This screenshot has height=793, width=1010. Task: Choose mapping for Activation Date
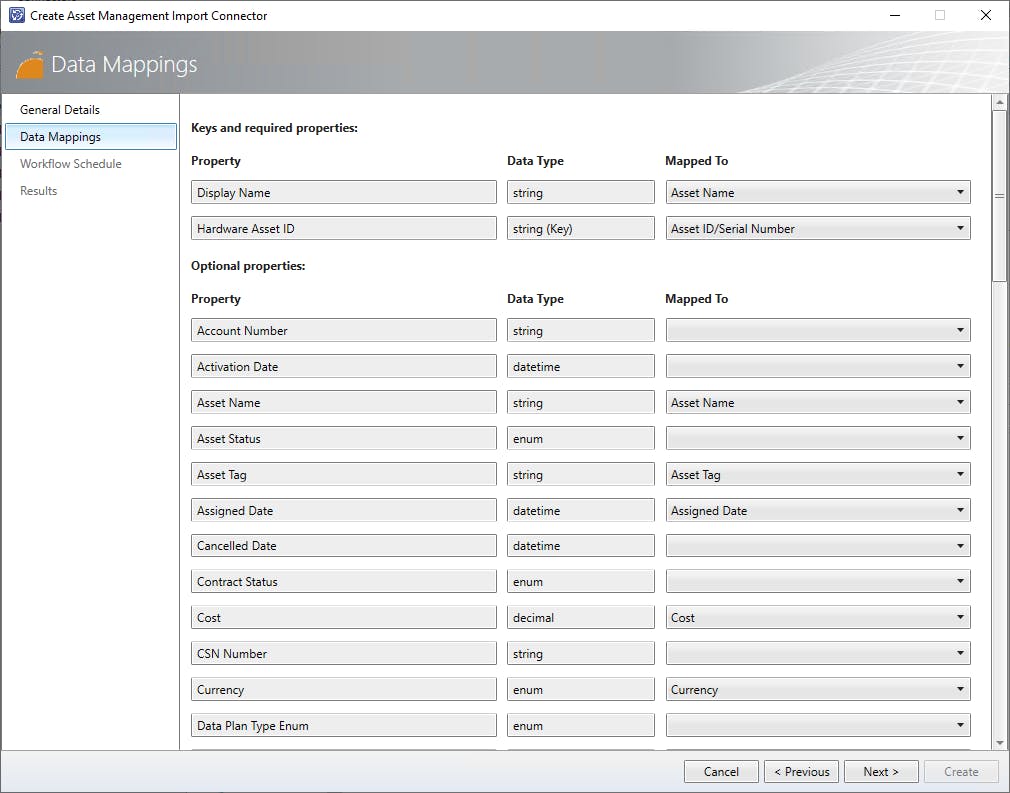coord(817,367)
